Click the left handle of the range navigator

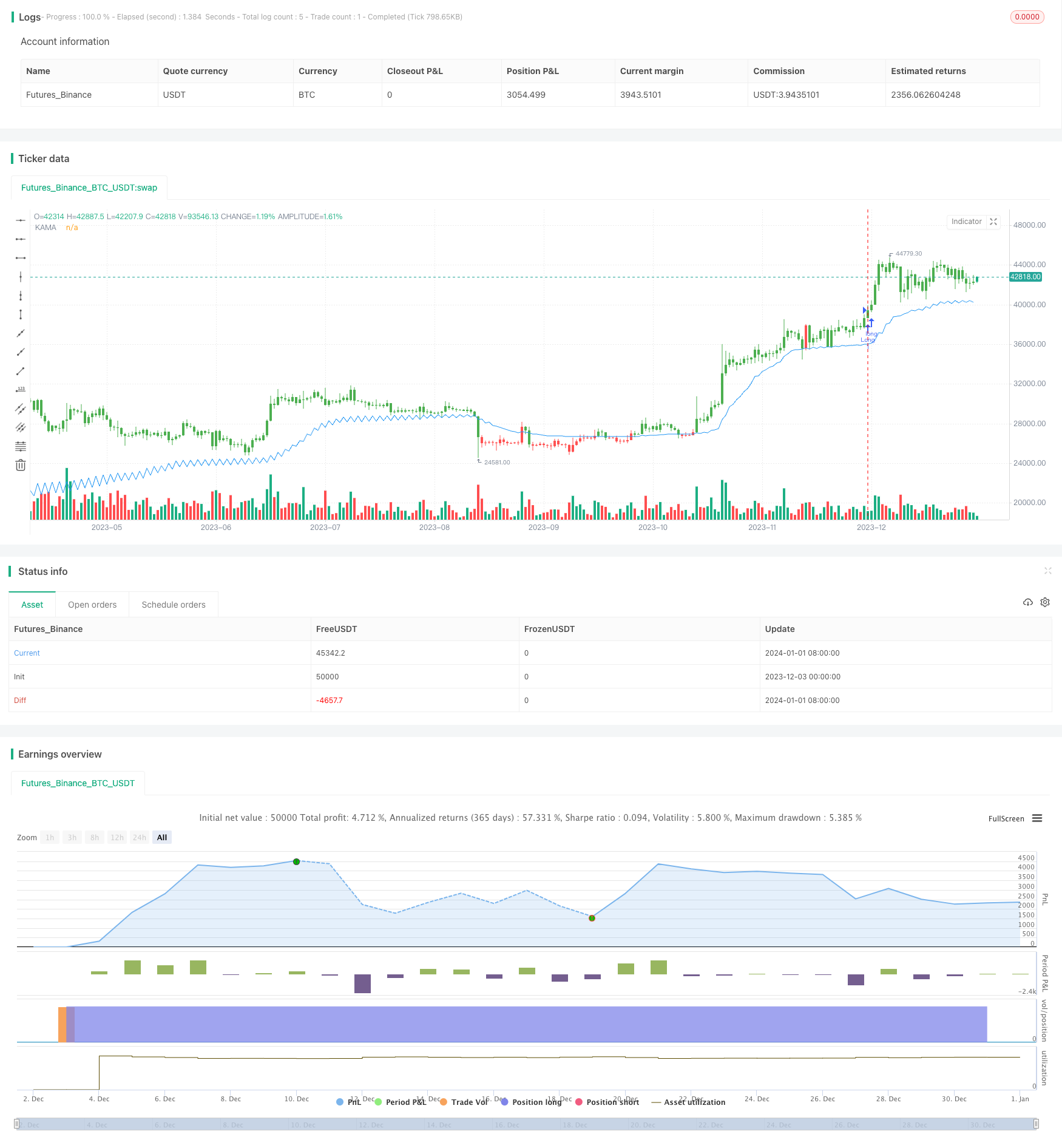[x=17, y=1124]
